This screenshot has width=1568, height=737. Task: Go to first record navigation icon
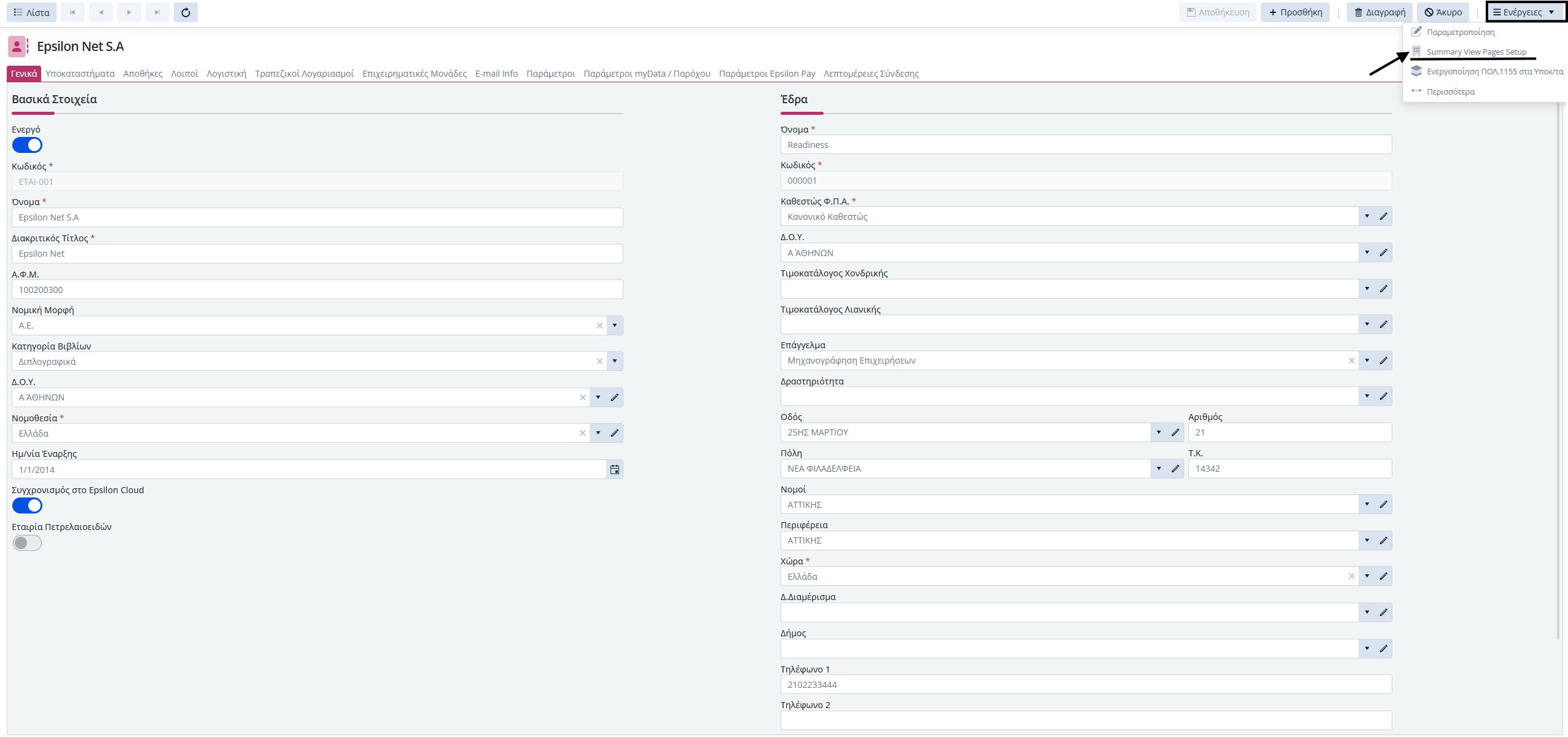tap(72, 12)
